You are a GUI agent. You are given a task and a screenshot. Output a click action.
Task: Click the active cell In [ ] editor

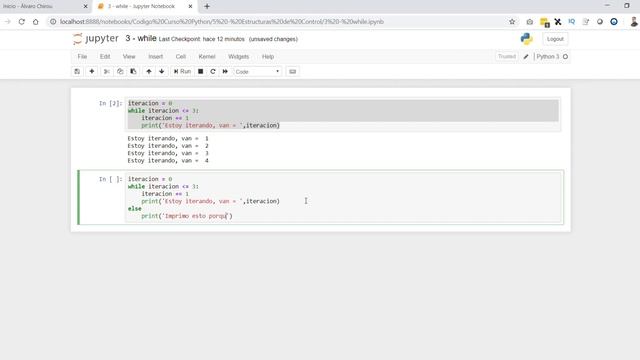[344, 198]
